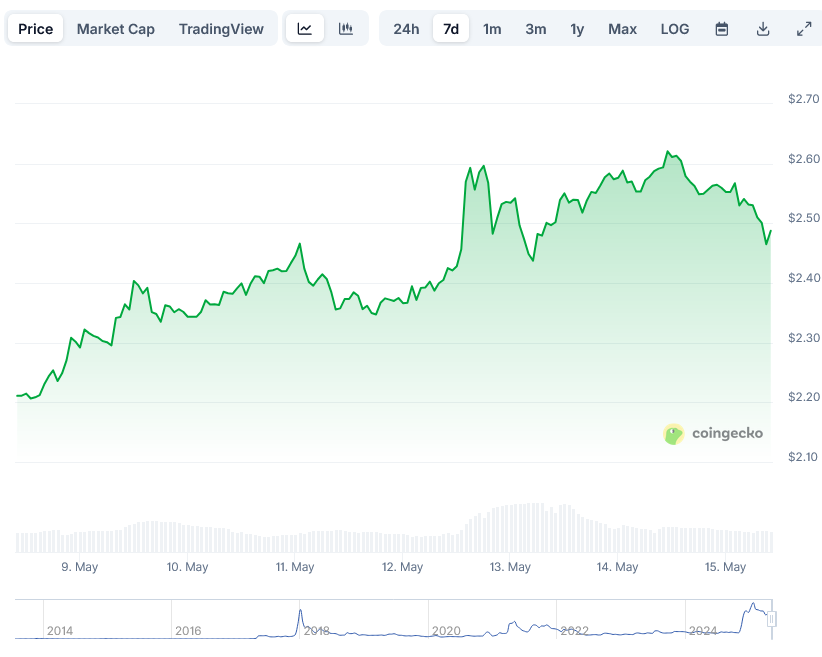Click the download chart icon
The height and width of the screenshot is (657, 822).
pyautogui.click(x=763, y=28)
